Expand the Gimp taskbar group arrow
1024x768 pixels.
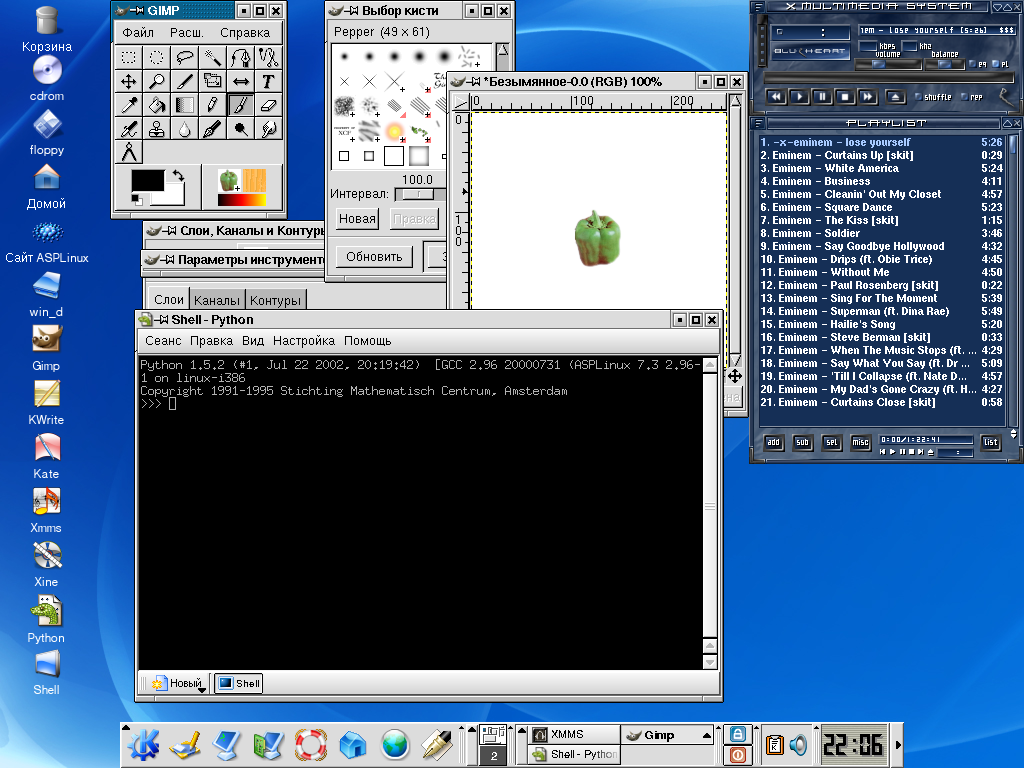click(707, 735)
